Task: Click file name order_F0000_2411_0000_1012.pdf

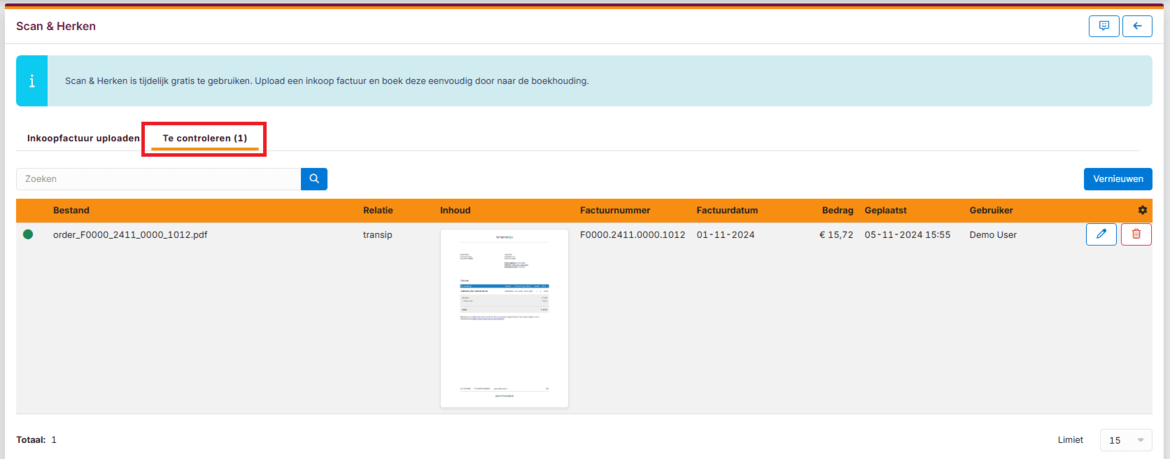Action: click(x=131, y=234)
